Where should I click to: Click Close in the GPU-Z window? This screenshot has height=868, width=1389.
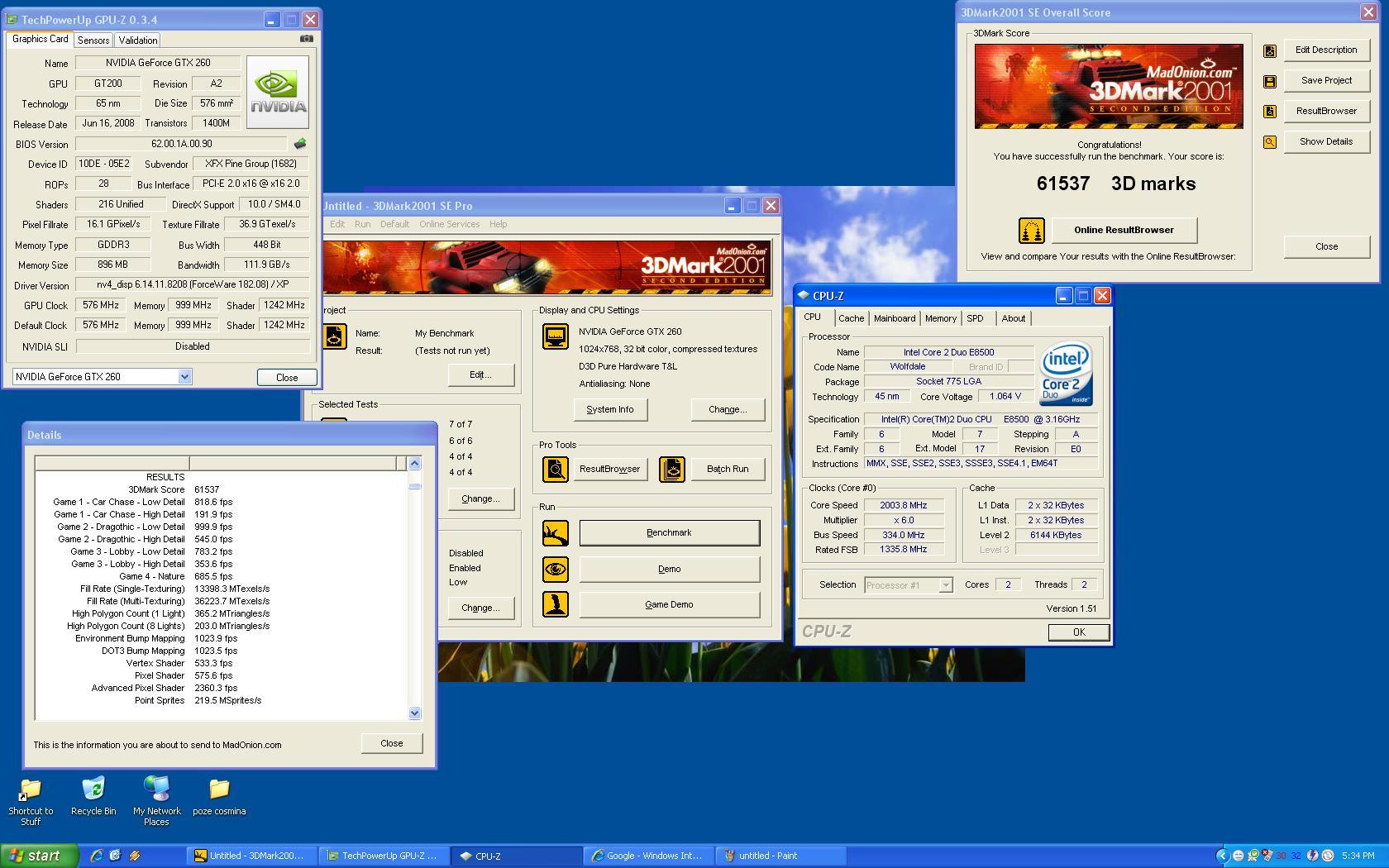tap(287, 378)
